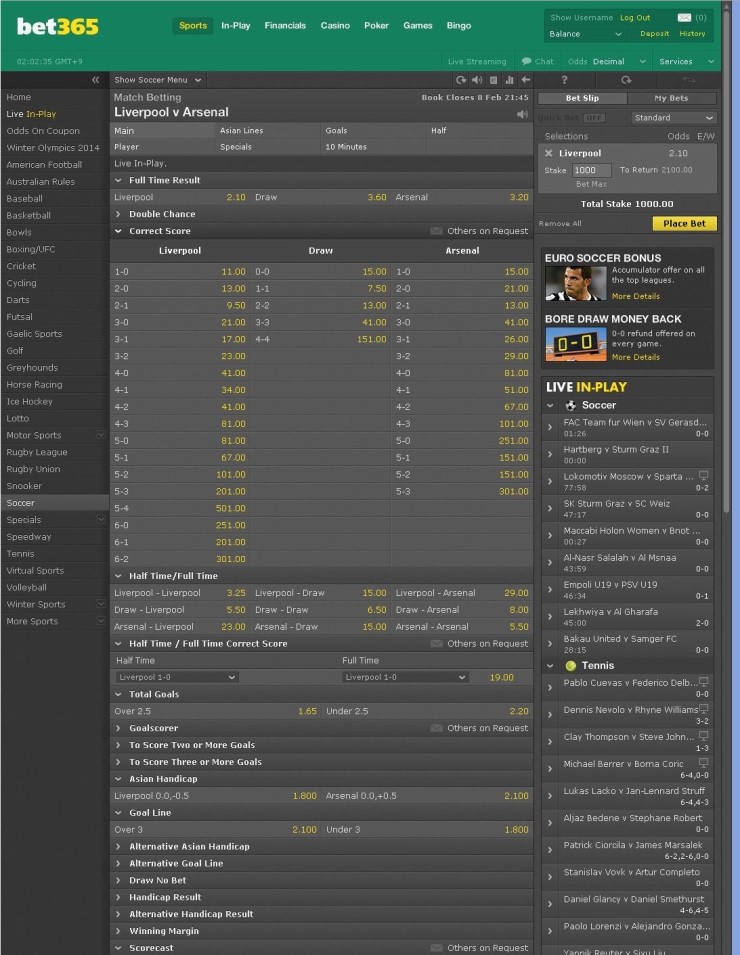Image resolution: width=740 pixels, height=955 pixels.
Task: Collapse the left sports sidebar arrows
Action: coord(95,80)
